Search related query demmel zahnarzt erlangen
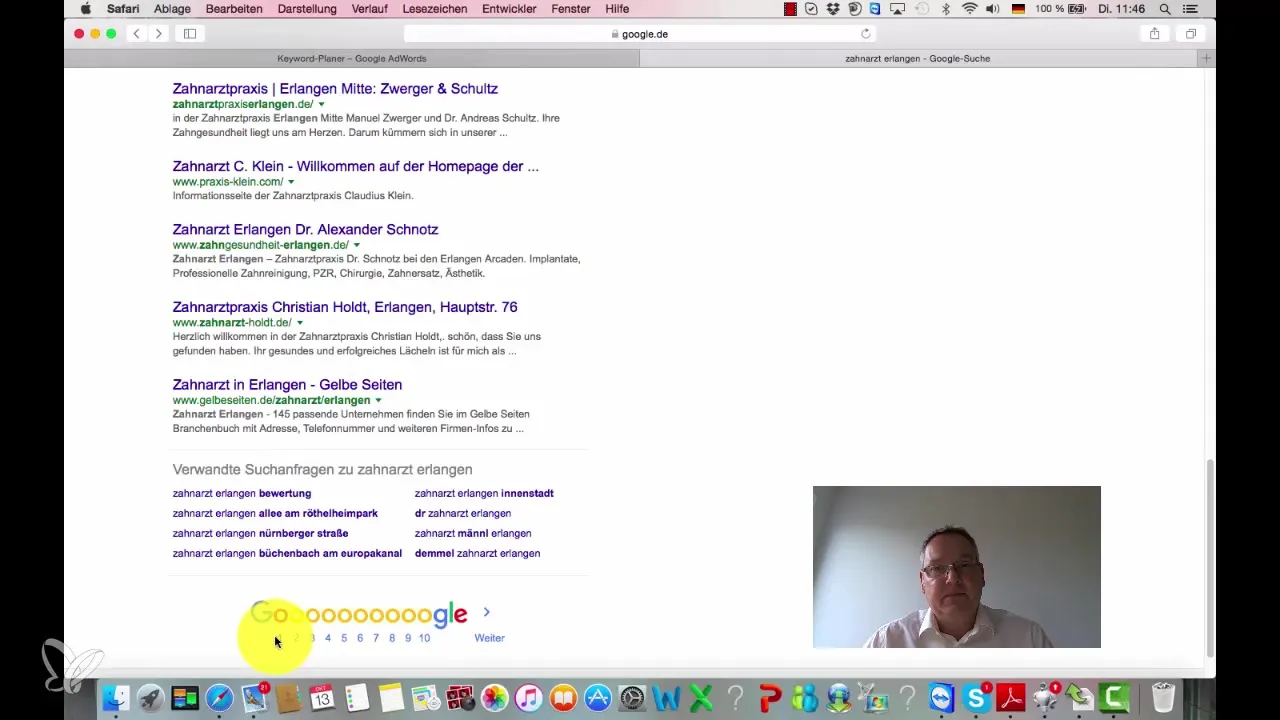The image size is (1280, 720). click(477, 553)
